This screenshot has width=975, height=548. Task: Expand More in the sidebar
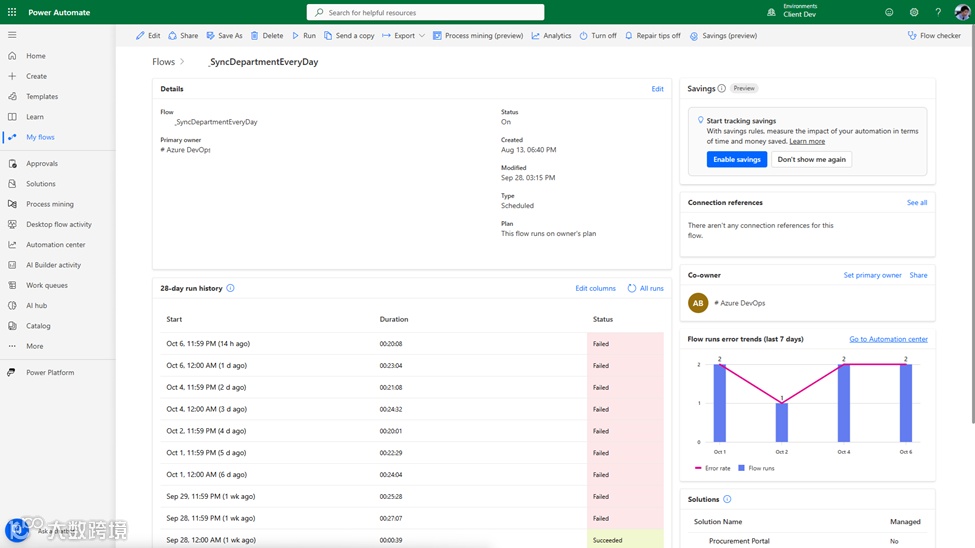[x=34, y=346]
